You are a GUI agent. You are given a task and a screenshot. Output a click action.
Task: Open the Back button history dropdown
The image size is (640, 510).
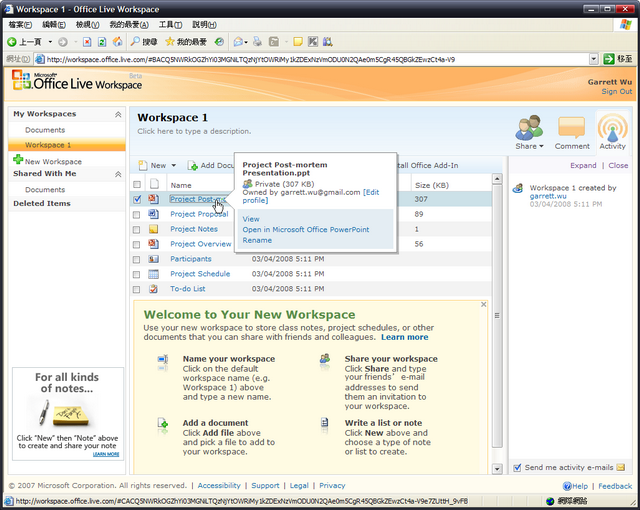[50, 42]
